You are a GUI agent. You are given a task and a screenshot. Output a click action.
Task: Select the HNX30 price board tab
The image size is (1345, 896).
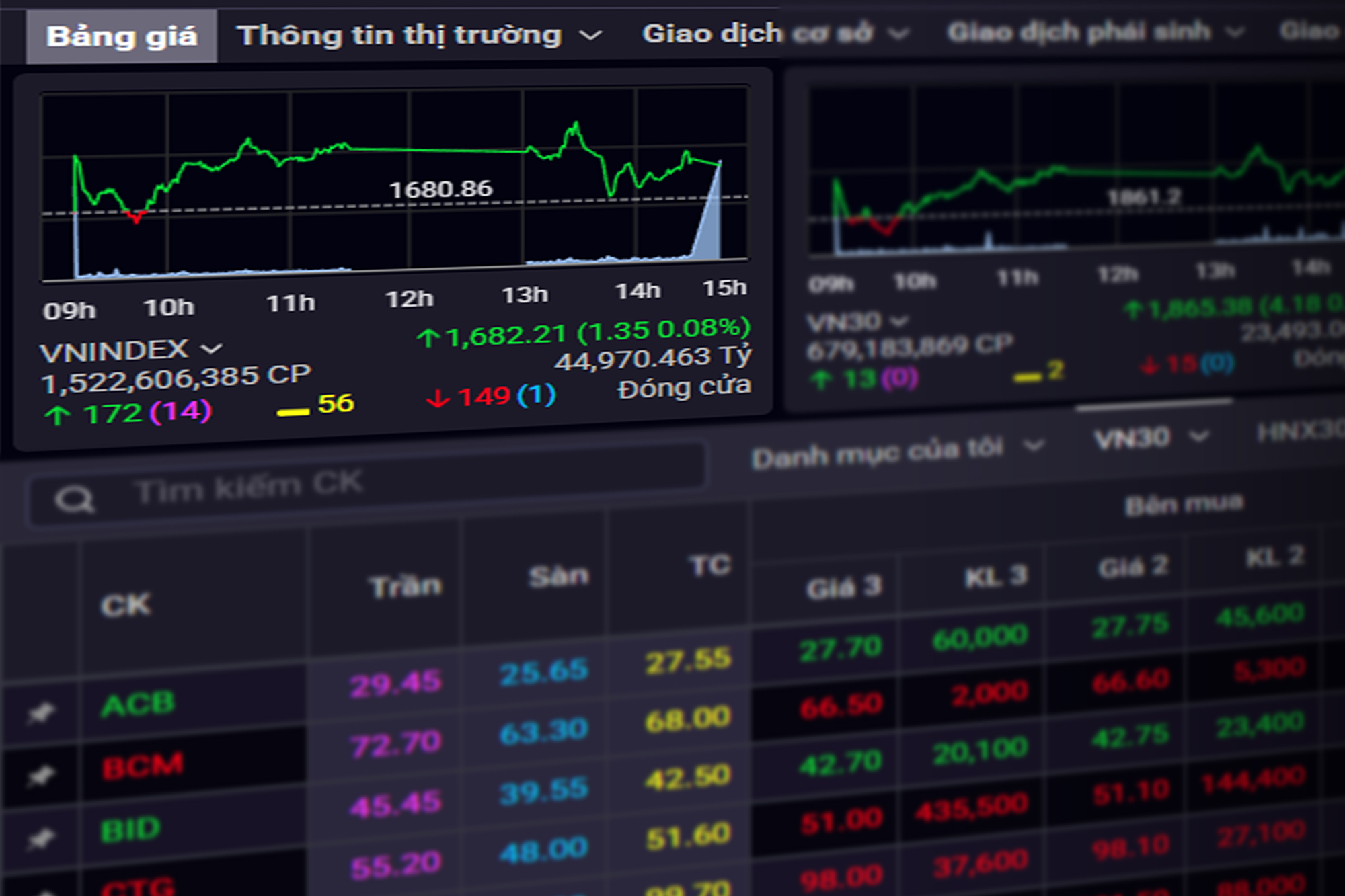pyautogui.click(x=1300, y=431)
